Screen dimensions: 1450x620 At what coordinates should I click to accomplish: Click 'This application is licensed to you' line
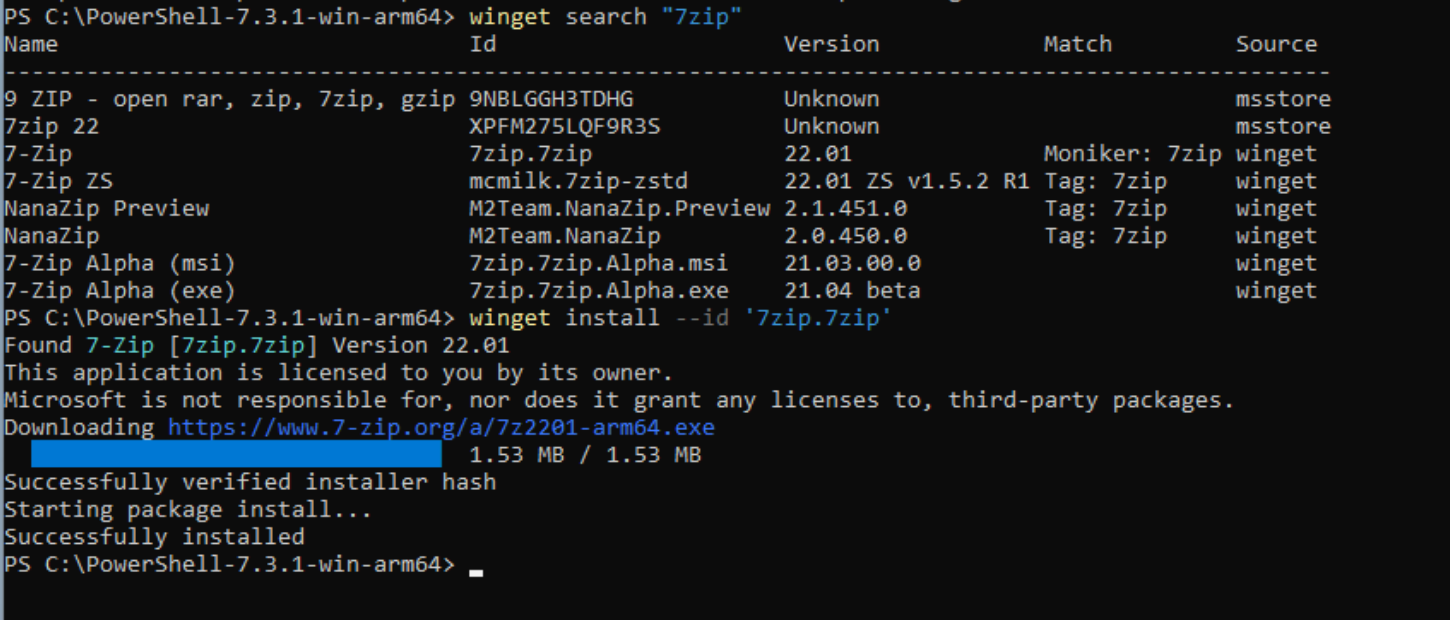click(x=339, y=373)
